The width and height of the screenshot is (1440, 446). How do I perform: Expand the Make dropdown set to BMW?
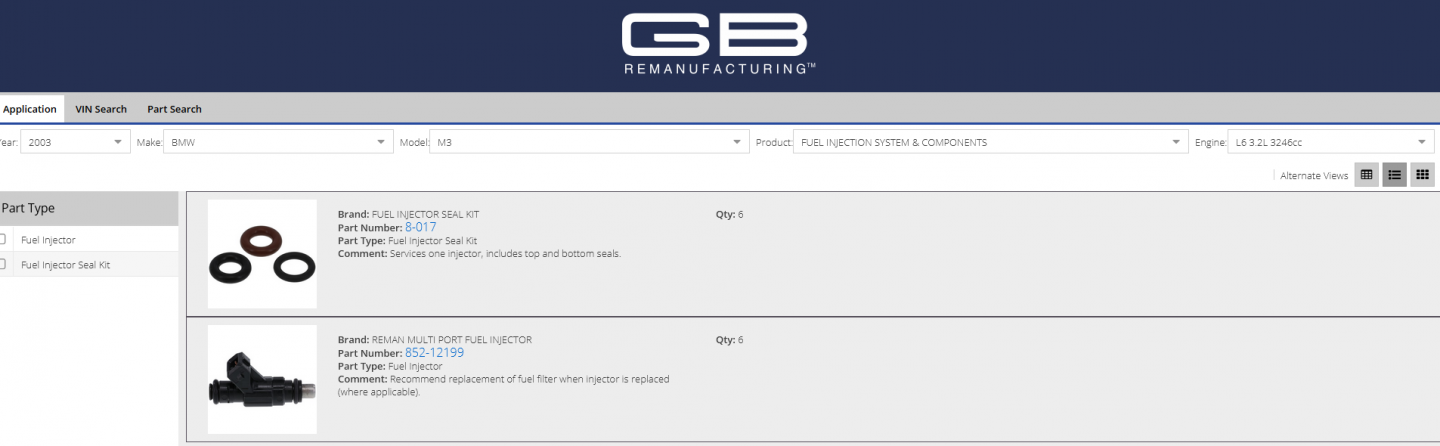coord(277,142)
